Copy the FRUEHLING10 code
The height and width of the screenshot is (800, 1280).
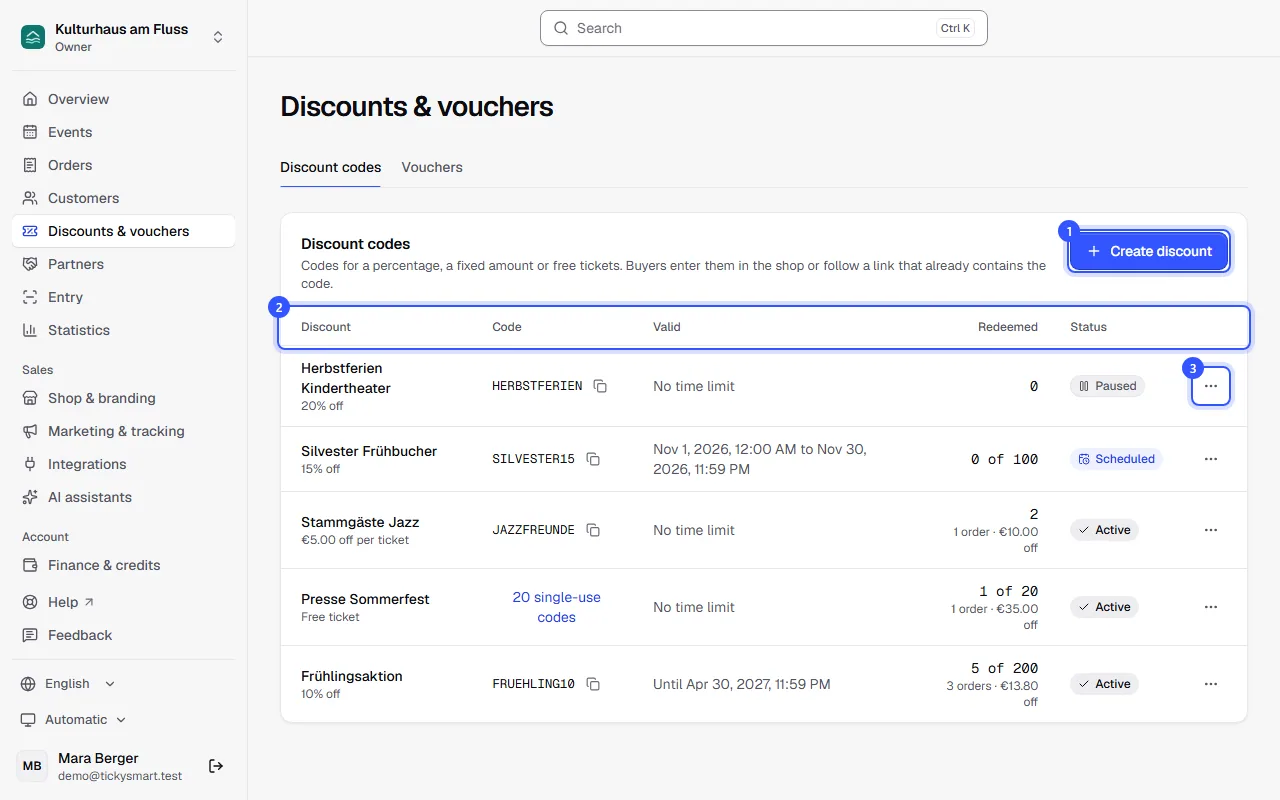(593, 684)
